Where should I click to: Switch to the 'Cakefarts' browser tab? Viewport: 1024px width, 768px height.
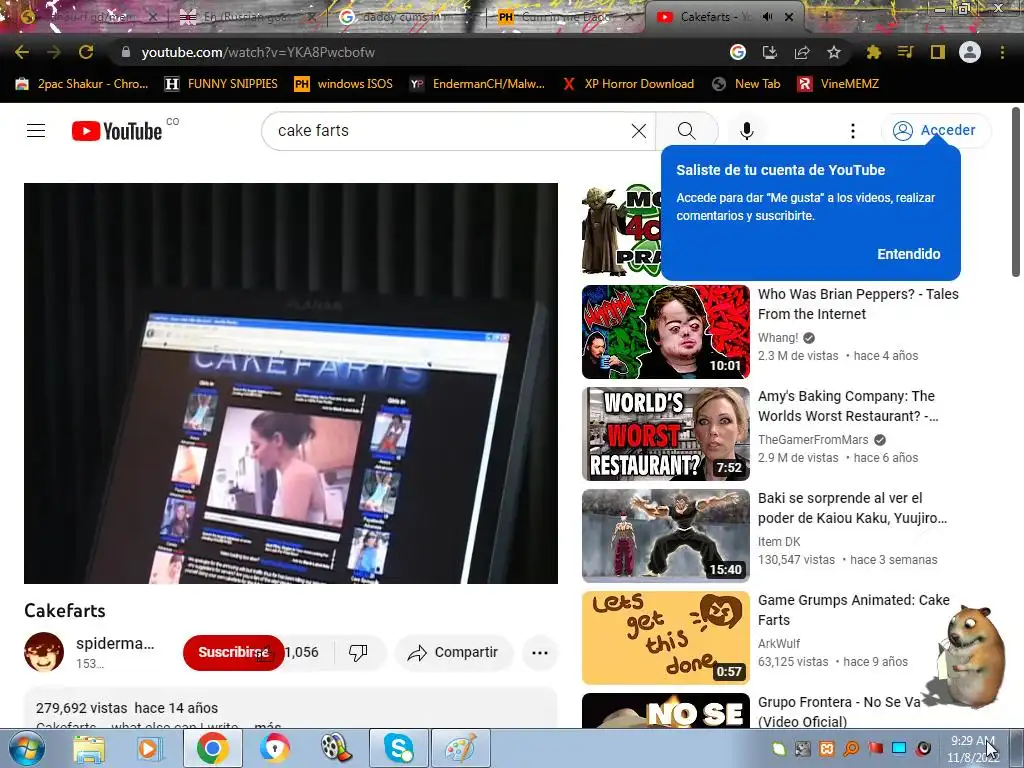click(x=712, y=17)
